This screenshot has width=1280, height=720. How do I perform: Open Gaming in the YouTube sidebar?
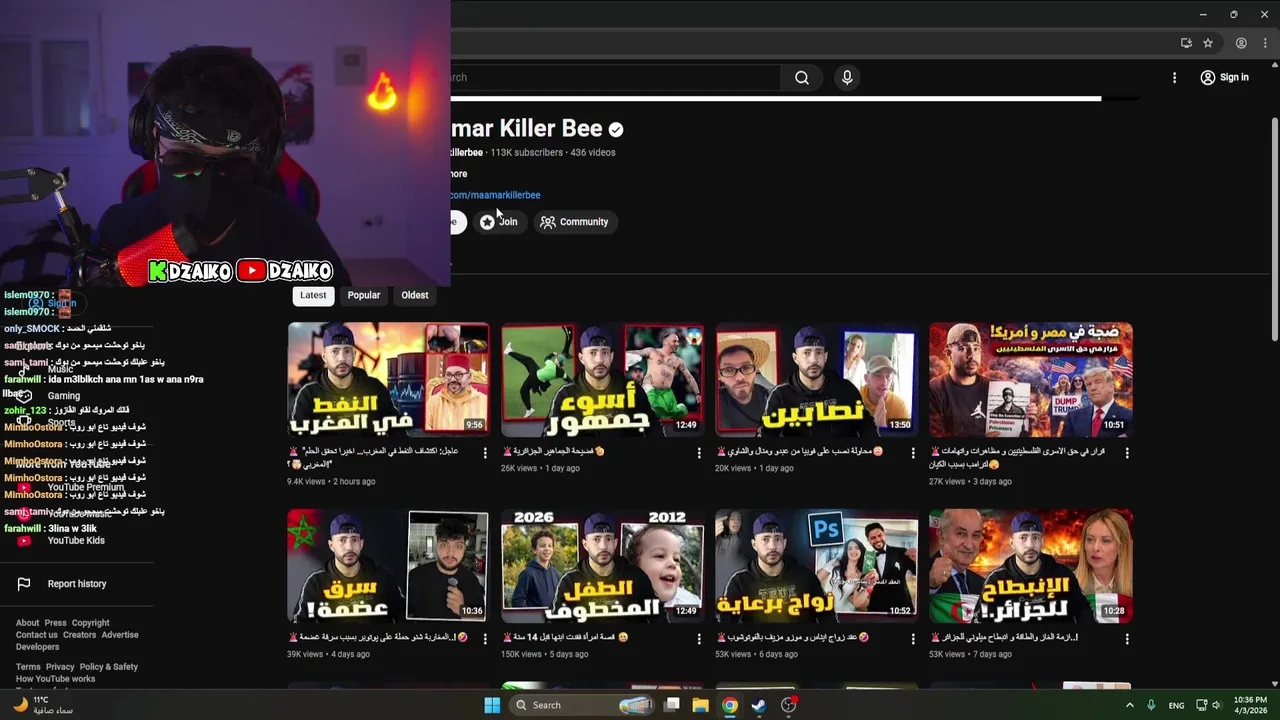[x=63, y=396]
